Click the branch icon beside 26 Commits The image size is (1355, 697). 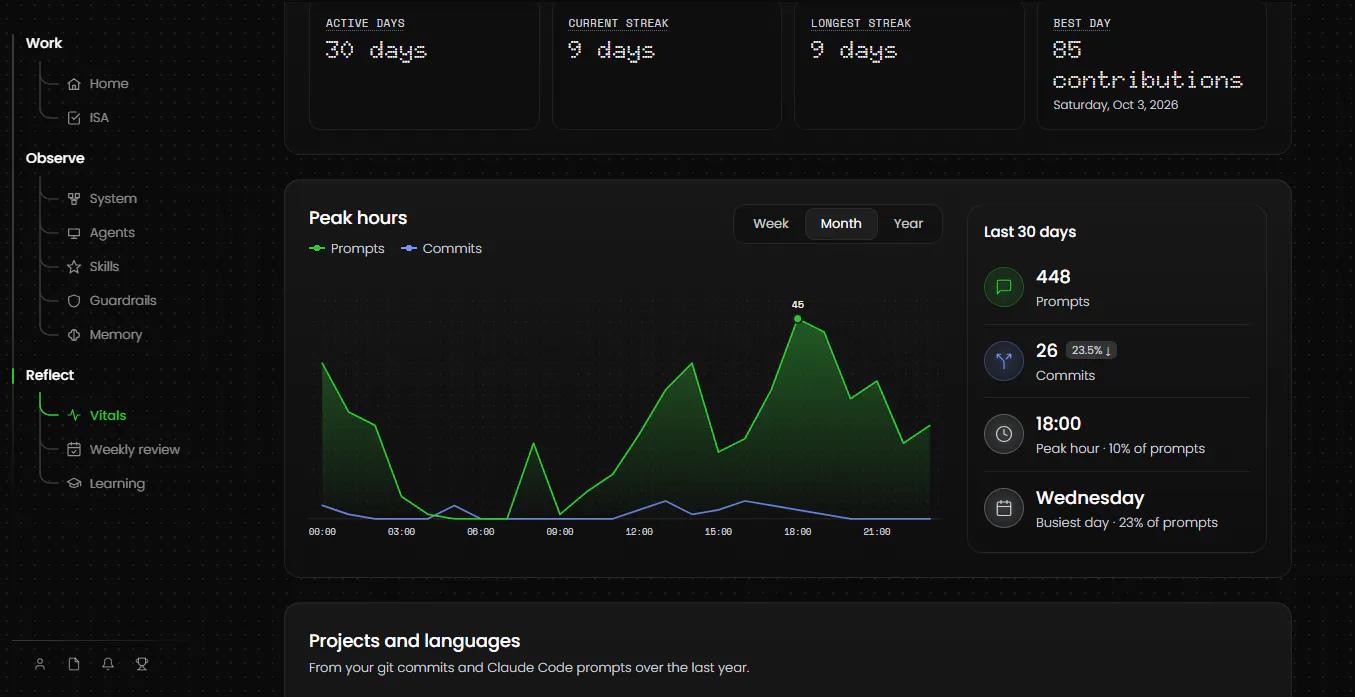(x=1004, y=361)
